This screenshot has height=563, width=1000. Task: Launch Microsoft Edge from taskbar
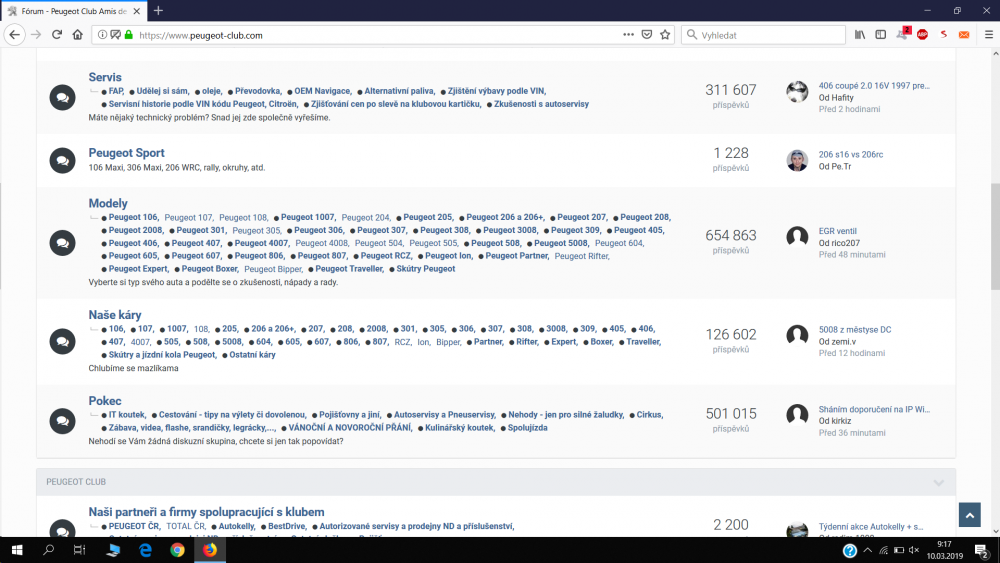[x=145, y=550]
